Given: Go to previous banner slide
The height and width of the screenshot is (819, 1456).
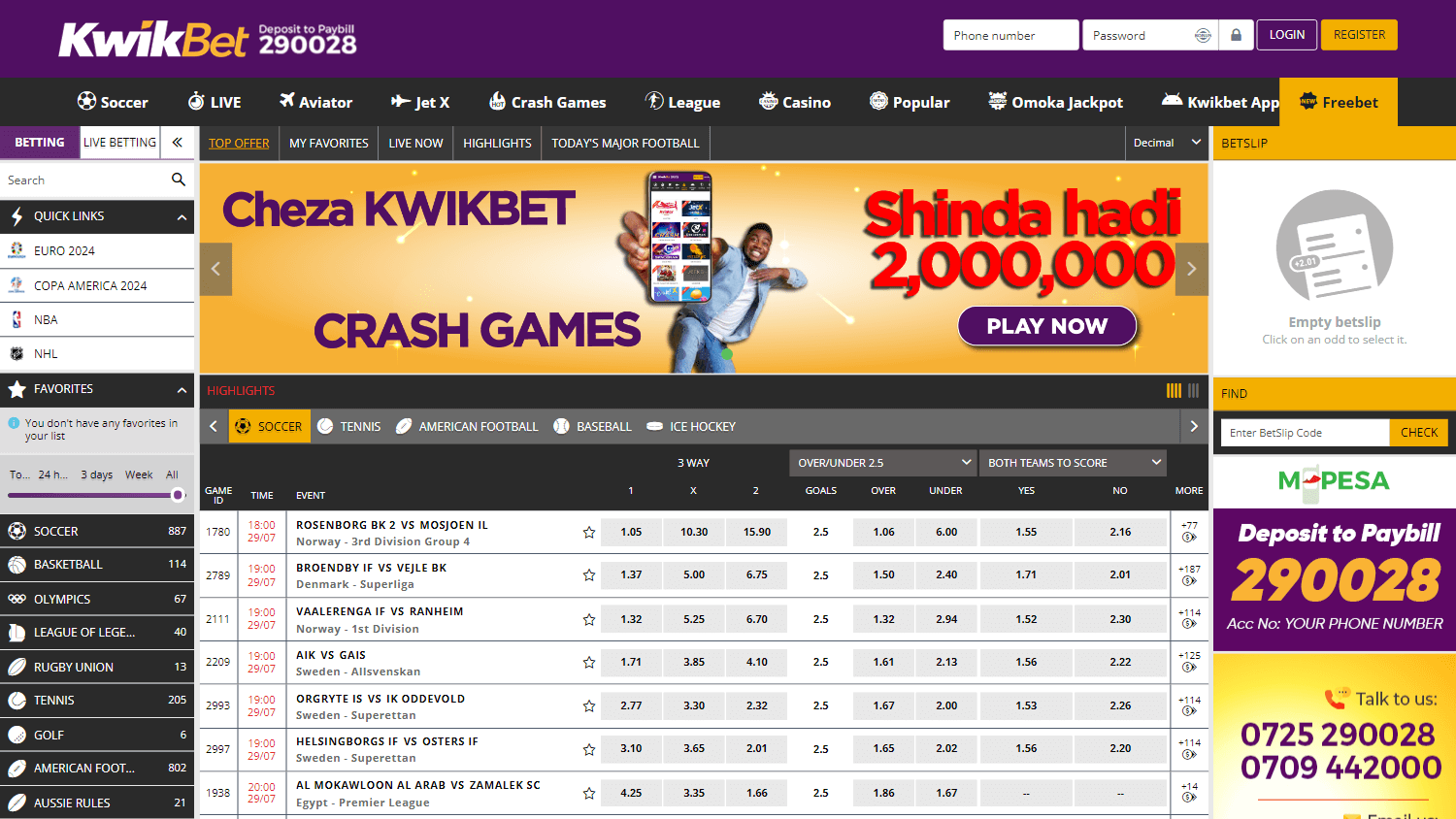Looking at the screenshot, I should [215, 269].
